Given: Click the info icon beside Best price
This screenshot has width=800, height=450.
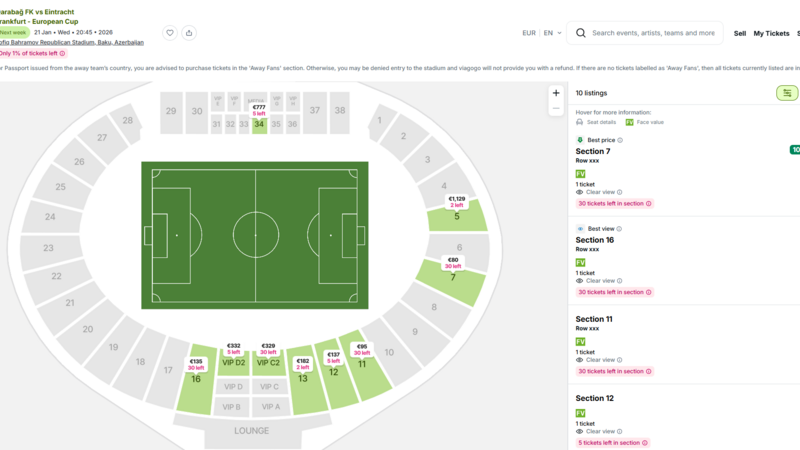Looking at the screenshot, I should (x=620, y=140).
